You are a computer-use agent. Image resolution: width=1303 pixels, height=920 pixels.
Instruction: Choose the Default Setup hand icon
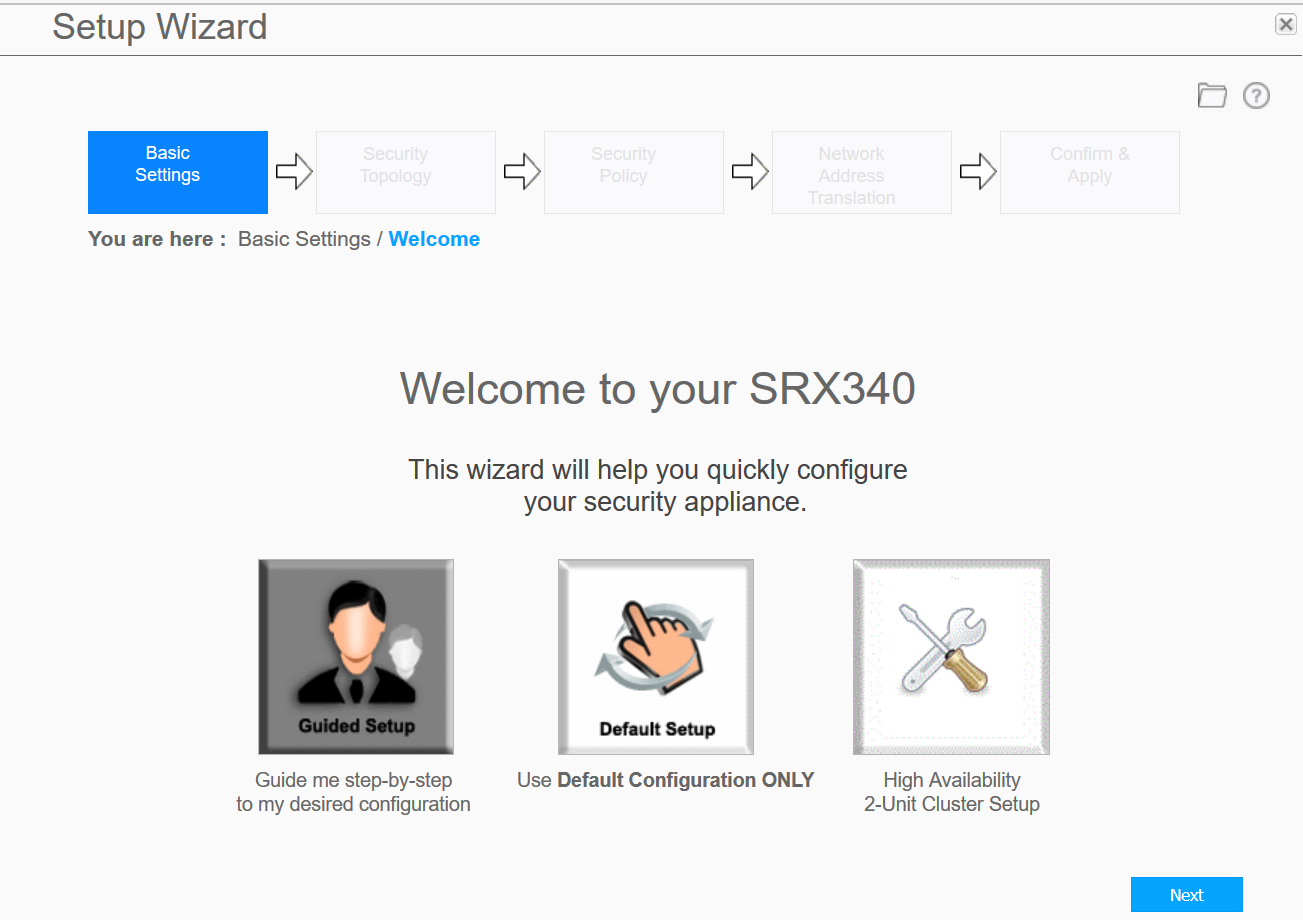click(656, 657)
